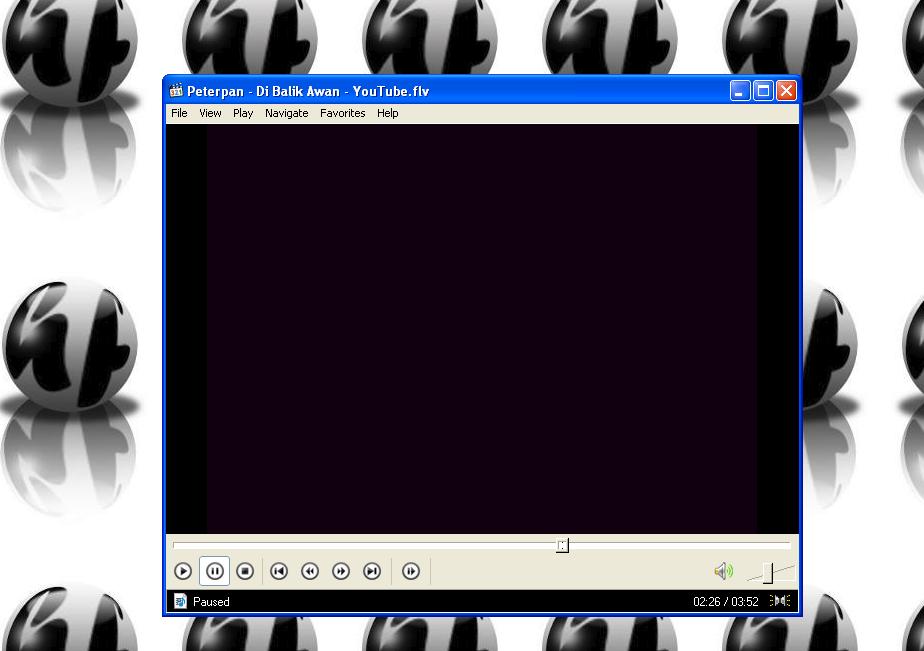Viewport: 924px width, 651px height.
Task: Close the Peterpan video window
Action: [786, 91]
